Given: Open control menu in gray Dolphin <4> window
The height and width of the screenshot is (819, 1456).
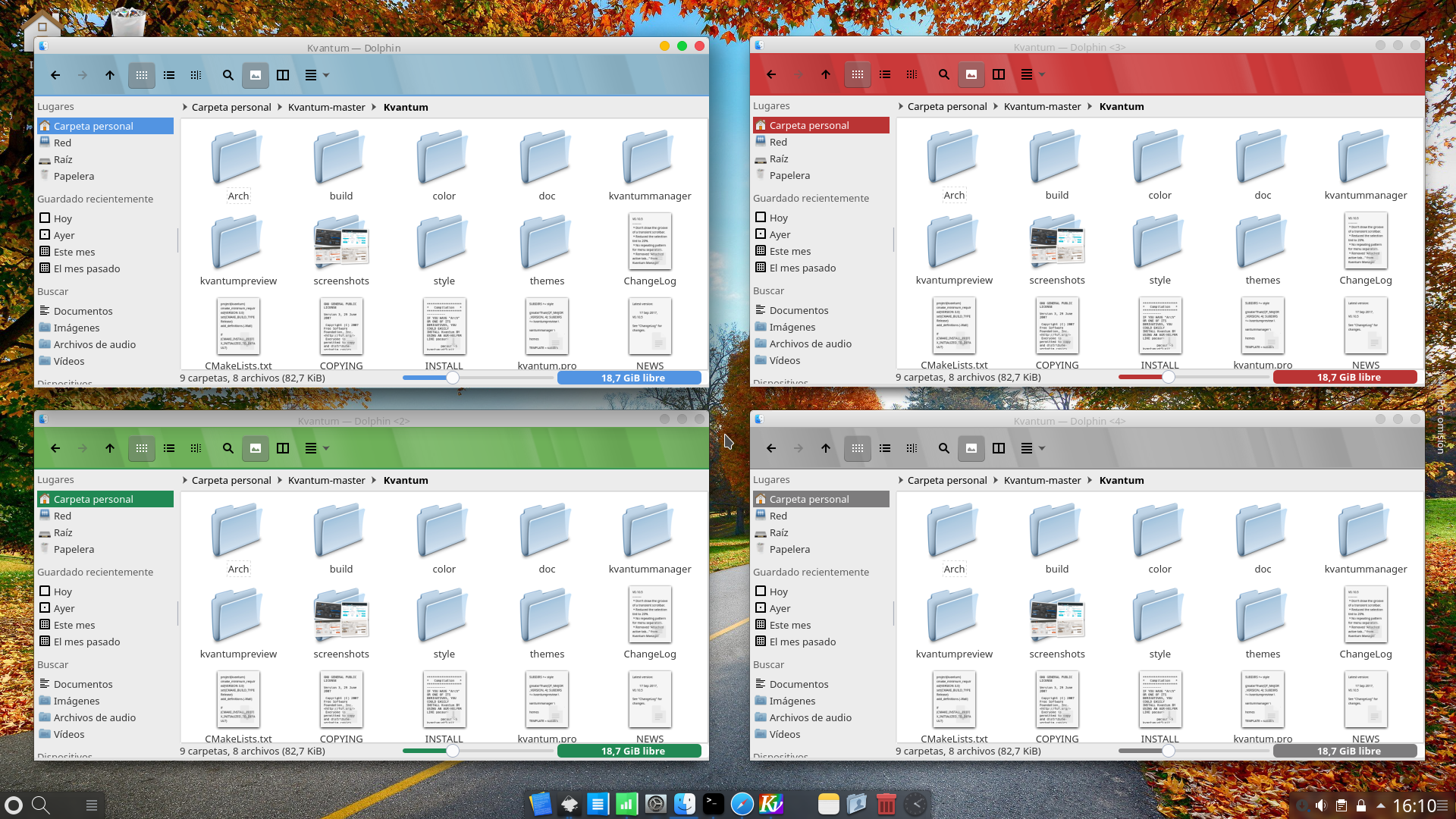Looking at the screenshot, I should [1032, 448].
